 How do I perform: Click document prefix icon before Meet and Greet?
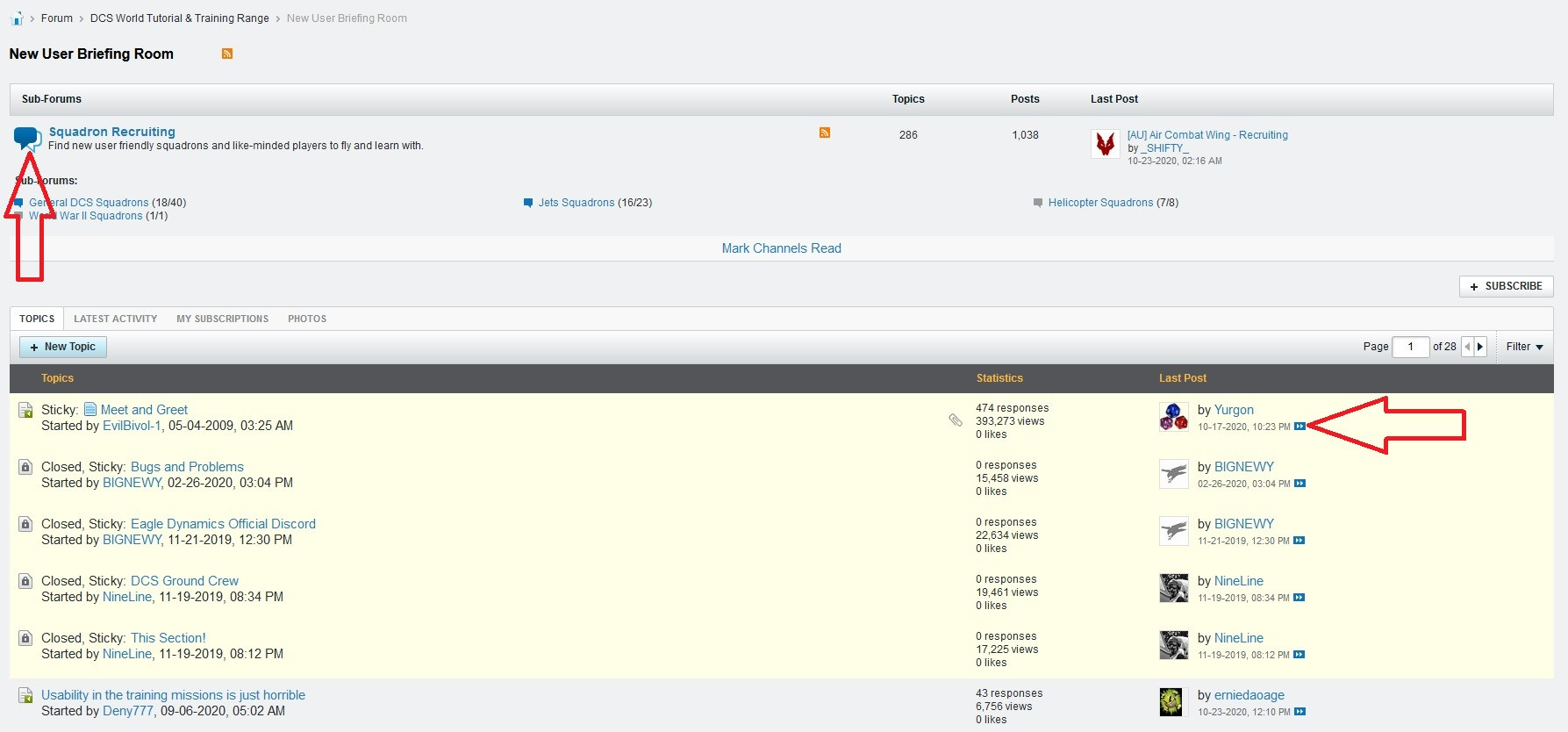click(89, 409)
